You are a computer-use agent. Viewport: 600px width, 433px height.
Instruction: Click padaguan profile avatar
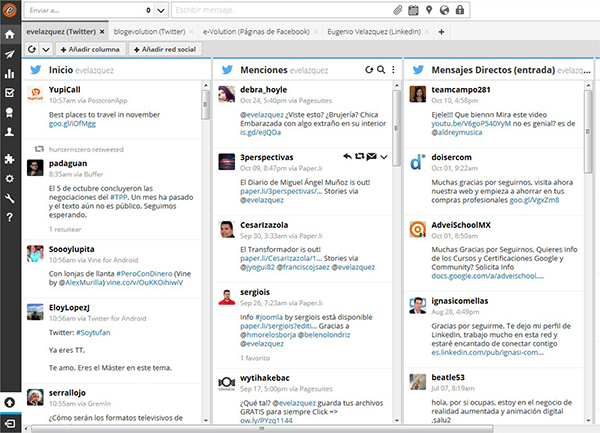click(x=35, y=168)
